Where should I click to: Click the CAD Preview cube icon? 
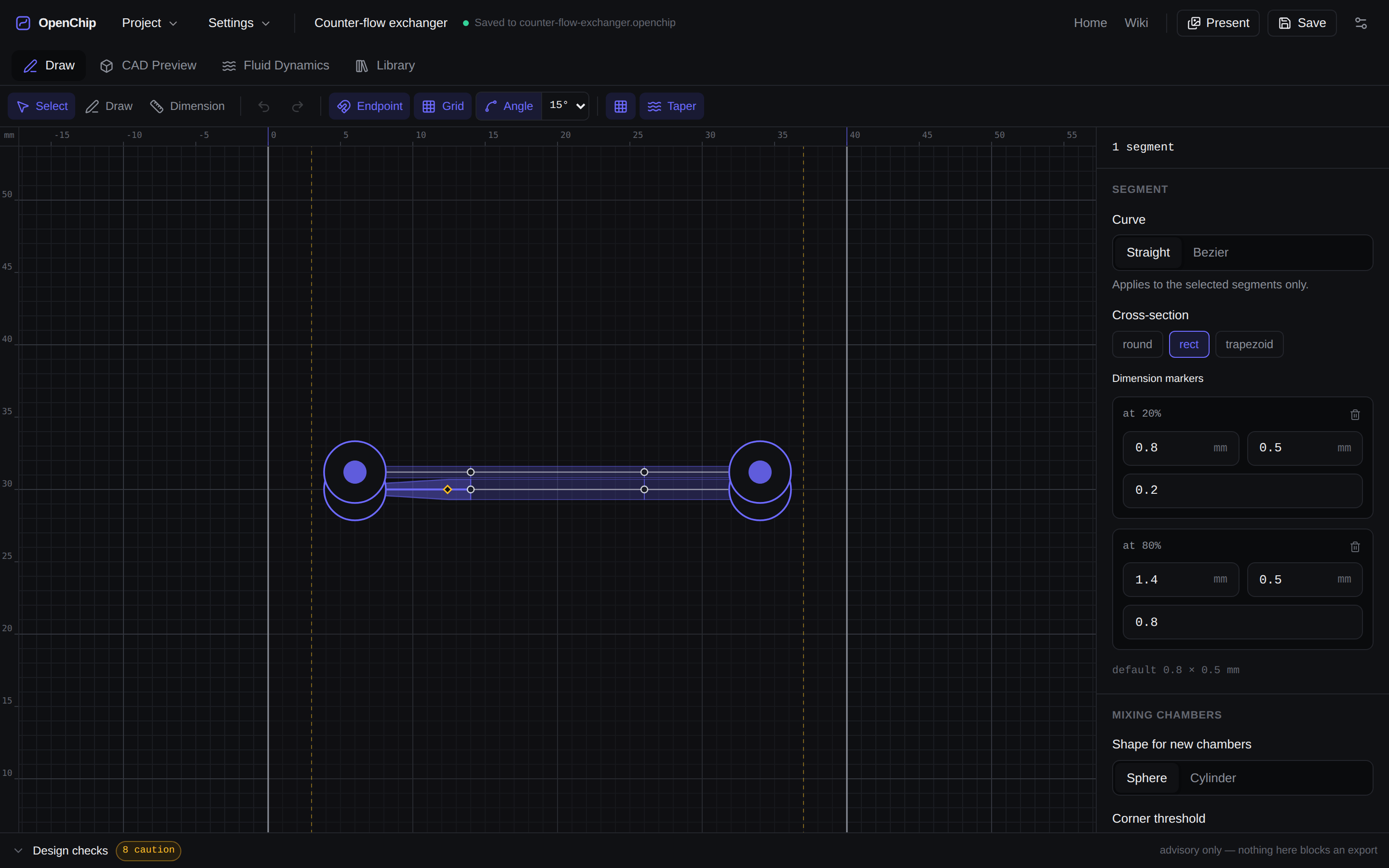pos(106,66)
